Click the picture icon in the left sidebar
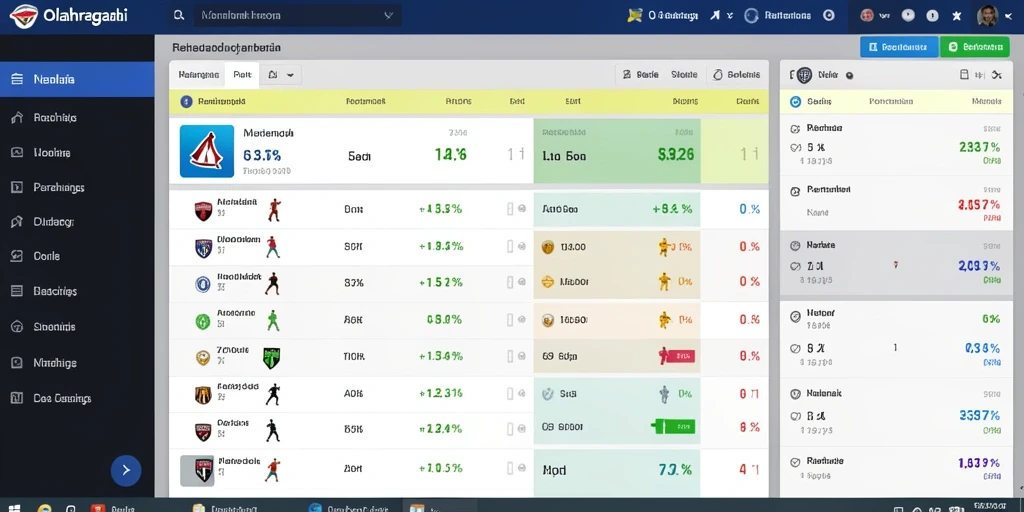Screen dimensions: 1024x512 coord(18,152)
